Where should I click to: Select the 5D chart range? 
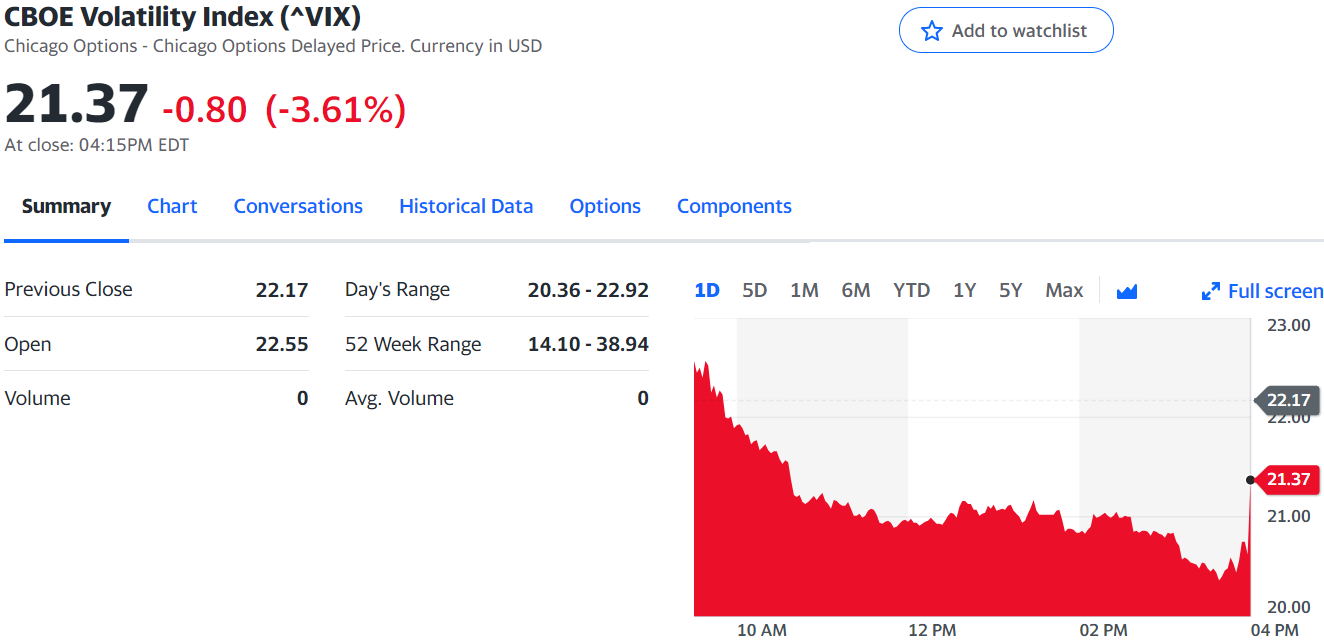755,290
